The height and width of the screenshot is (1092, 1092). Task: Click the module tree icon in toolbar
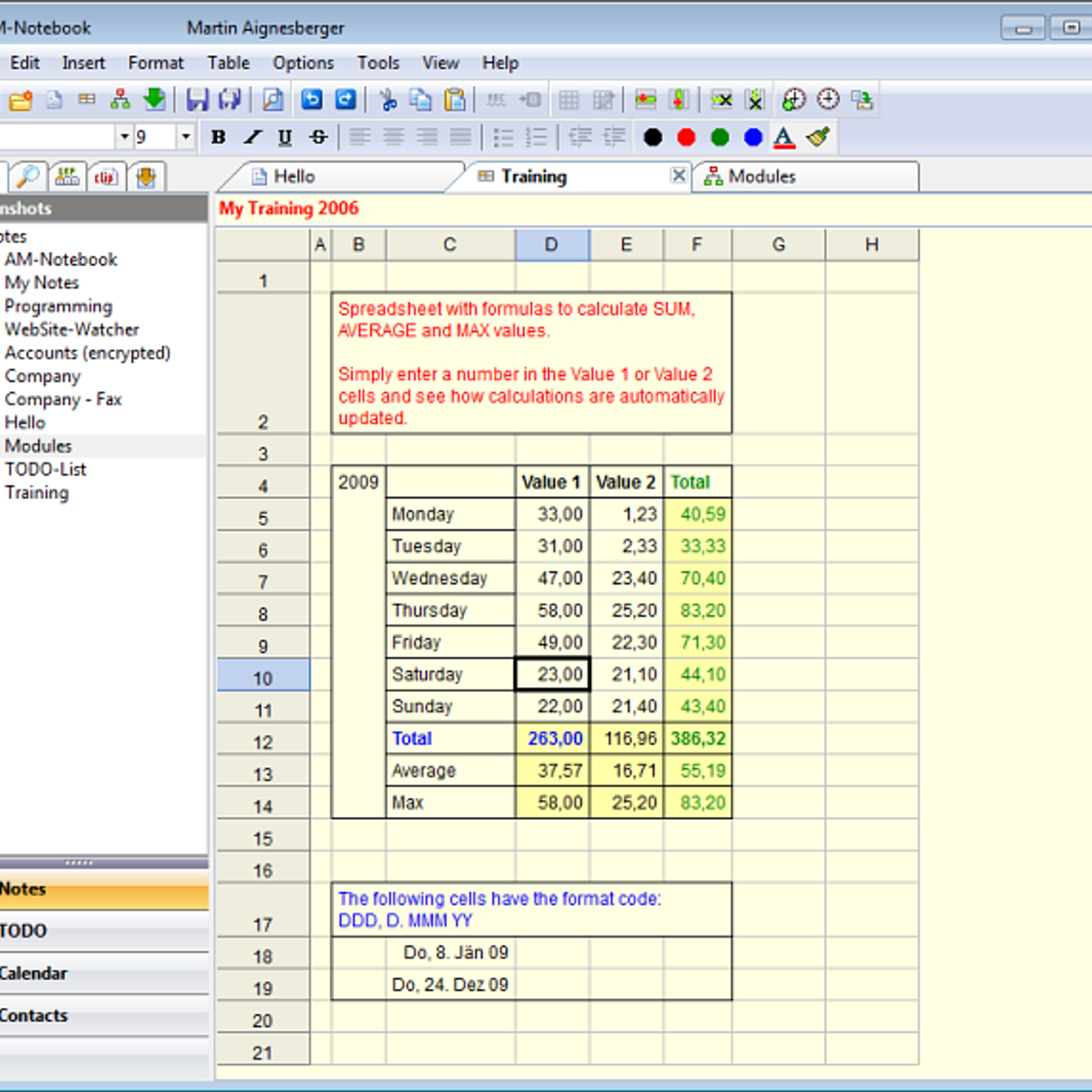(x=120, y=100)
